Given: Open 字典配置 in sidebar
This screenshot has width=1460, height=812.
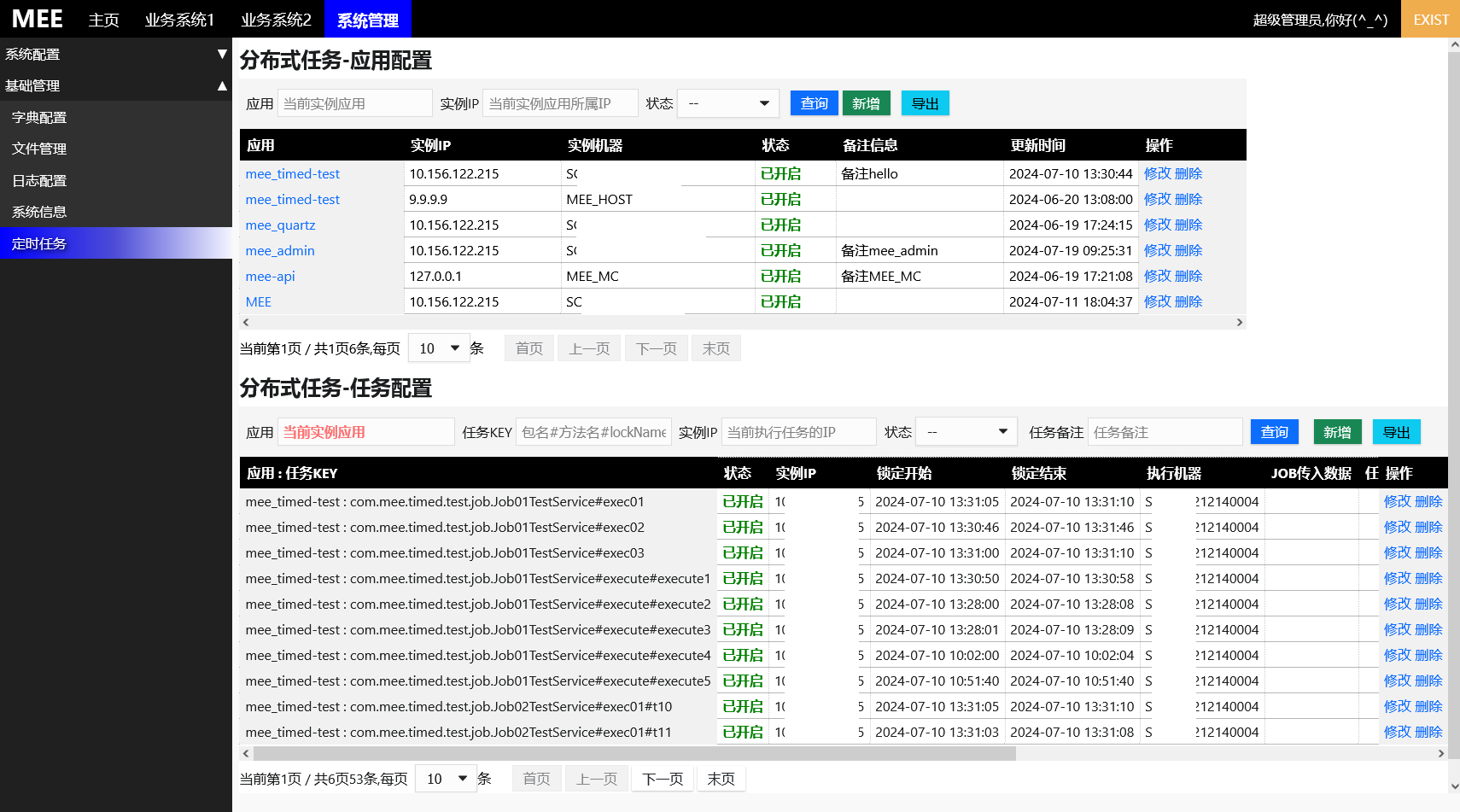Looking at the screenshot, I should click(116, 117).
